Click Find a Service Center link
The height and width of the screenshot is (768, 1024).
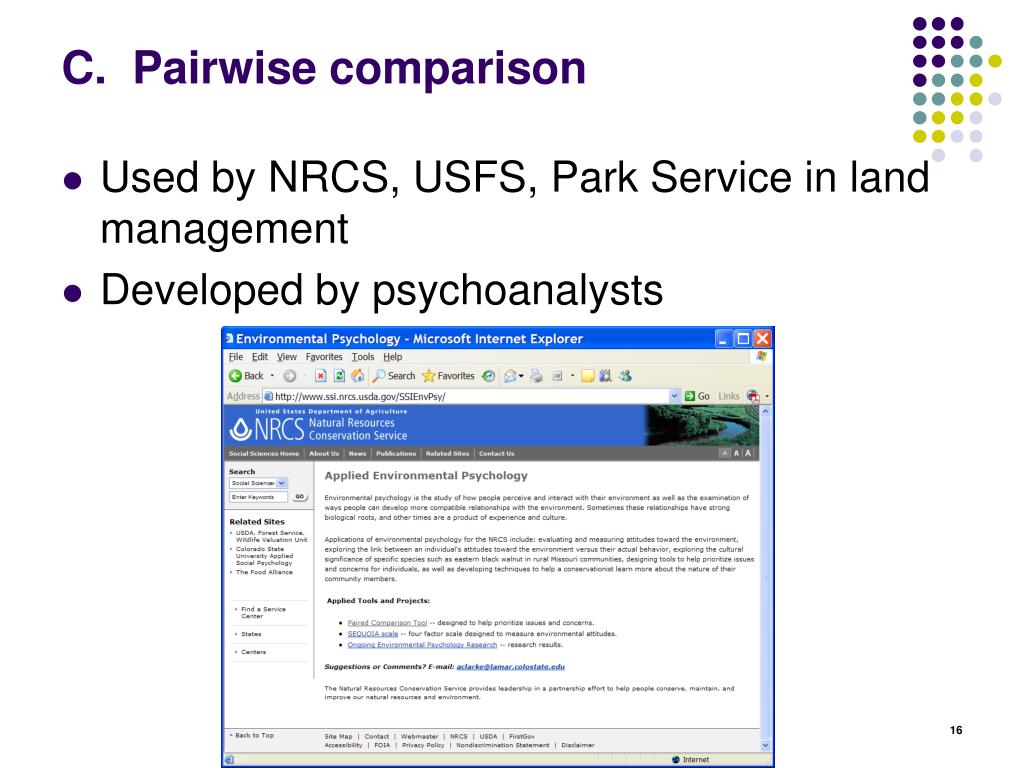[x=263, y=613]
